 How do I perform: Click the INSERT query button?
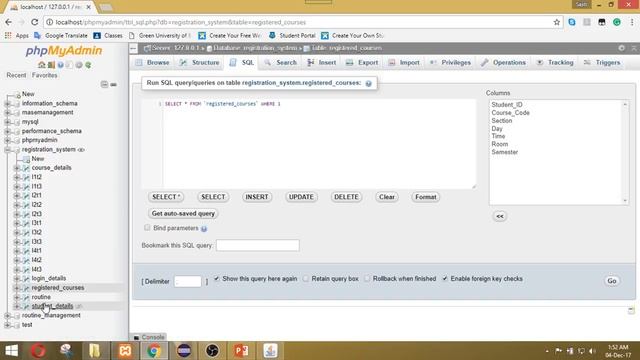pyautogui.click(x=256, y=197)
